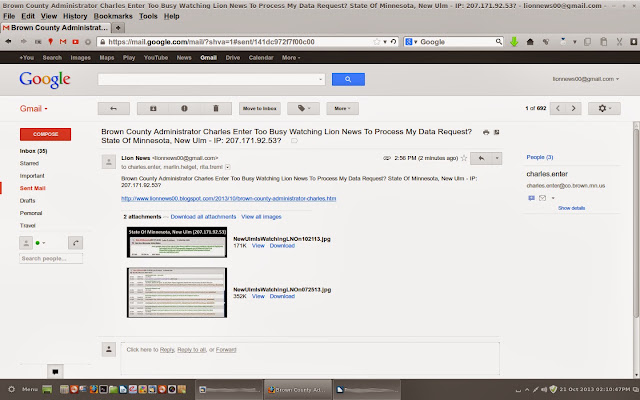Image resolution: width=640 pixels, height=400 pixels.
Task: Open the Help menu
Action: click(171, 16)
